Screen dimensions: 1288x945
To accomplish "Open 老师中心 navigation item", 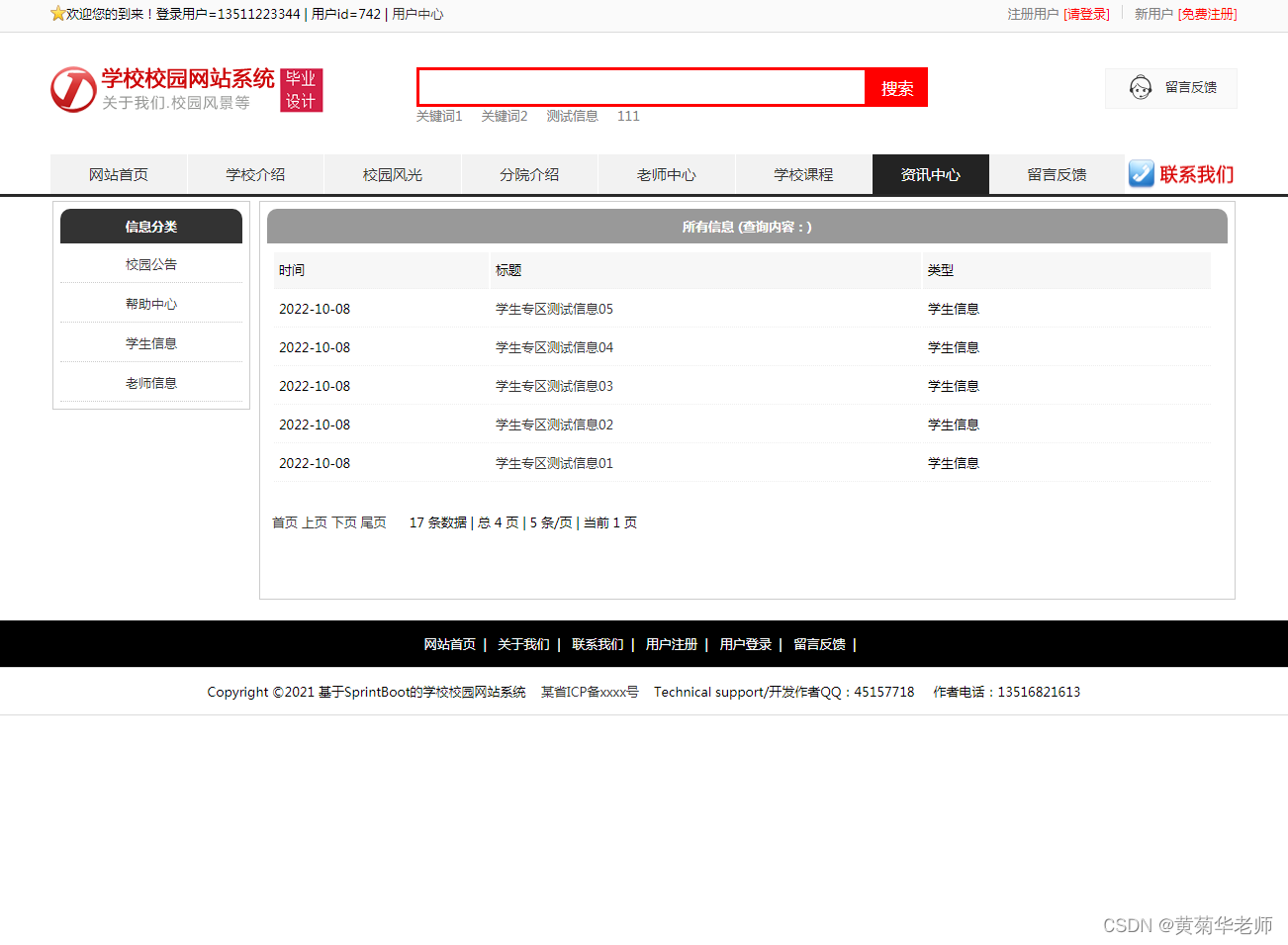I will coord(667,174).
